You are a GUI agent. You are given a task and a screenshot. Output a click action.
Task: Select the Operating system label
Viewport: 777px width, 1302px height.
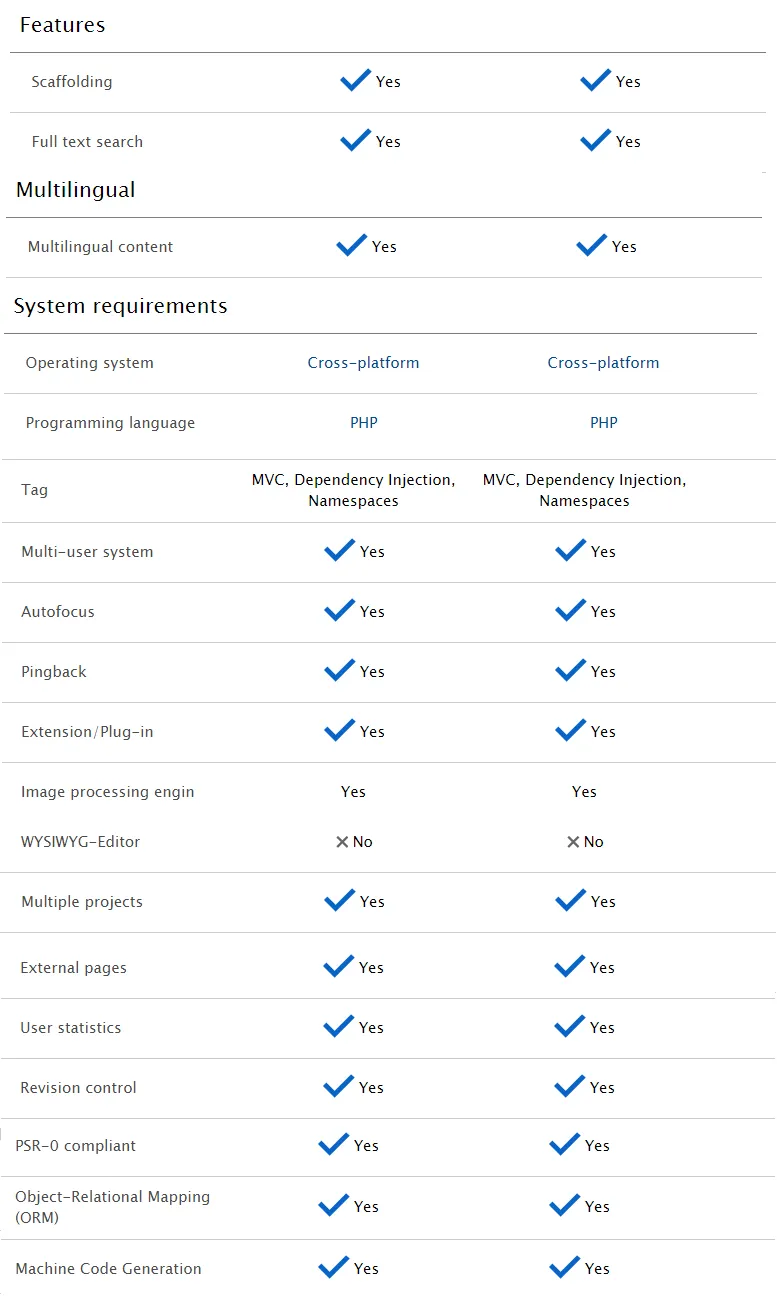pos(89,363)
